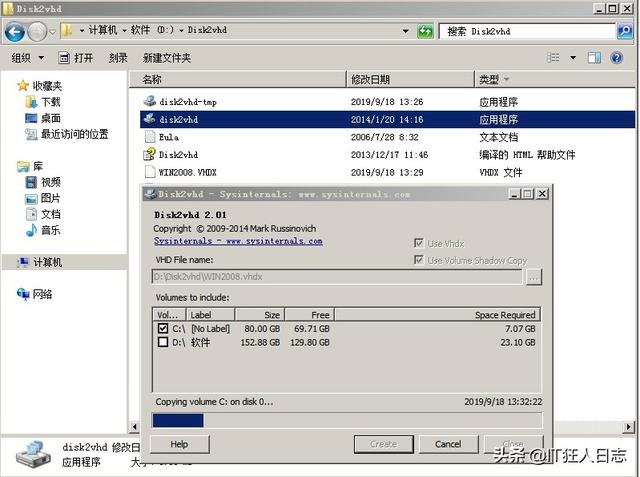Screen dimensions: 640x477
Task: Click the search magnifier icon
Action: click(x=624, y=31)
